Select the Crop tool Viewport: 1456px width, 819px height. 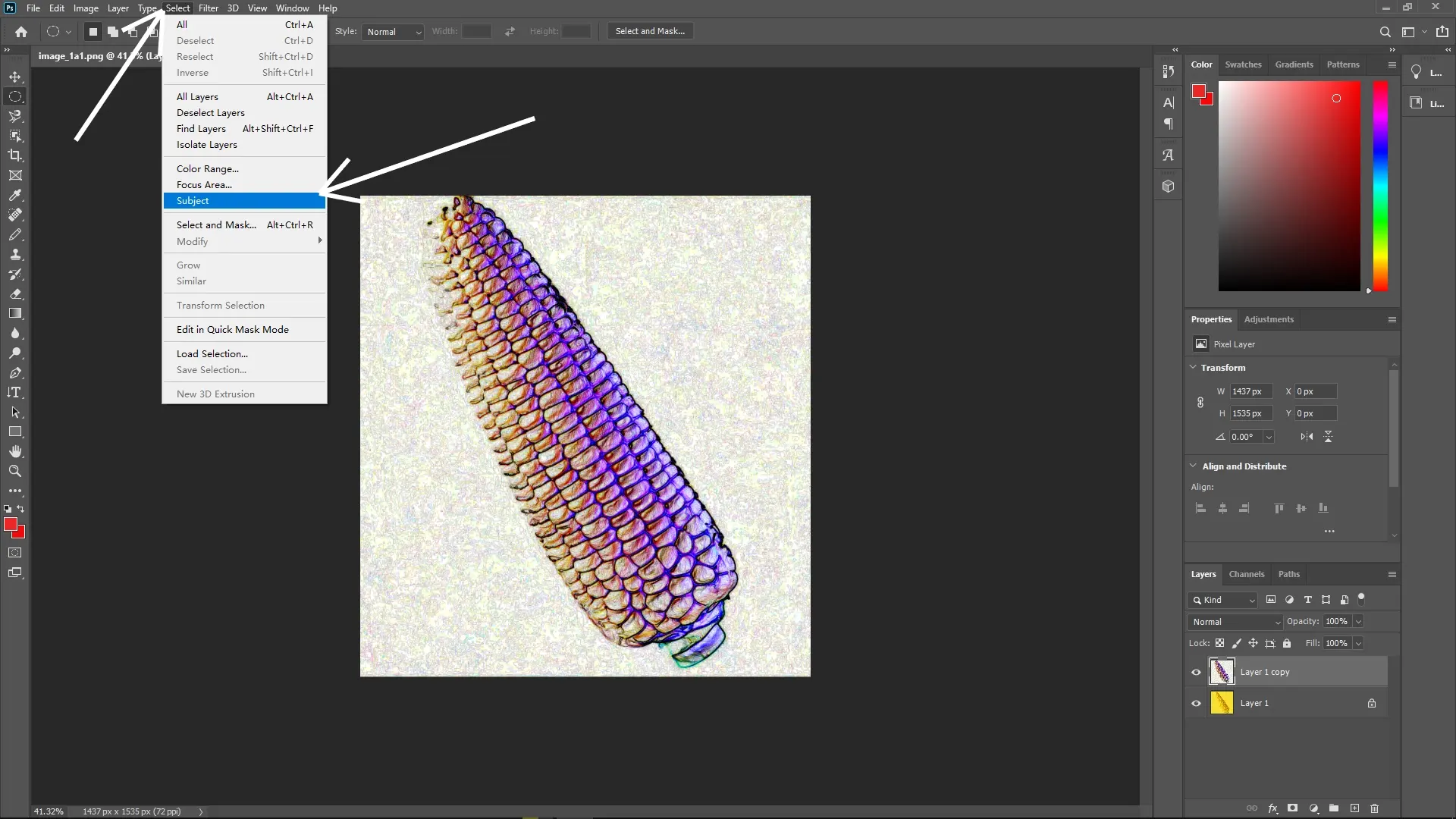[x=15, y=155]
